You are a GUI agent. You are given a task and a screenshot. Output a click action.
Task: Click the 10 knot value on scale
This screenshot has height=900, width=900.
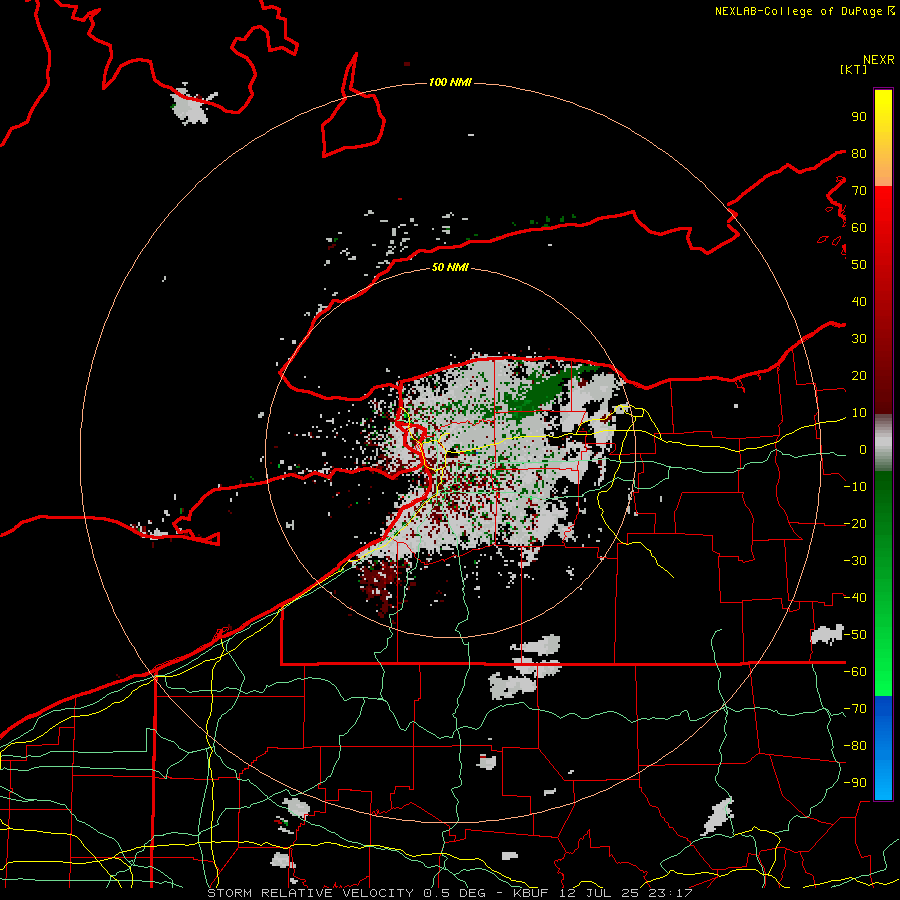coord(859,413)
